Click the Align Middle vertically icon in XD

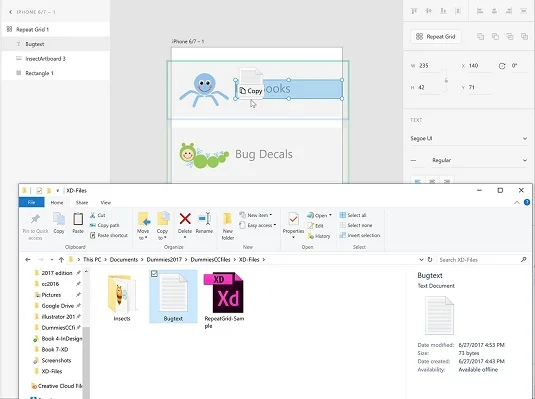click(429, 11)
